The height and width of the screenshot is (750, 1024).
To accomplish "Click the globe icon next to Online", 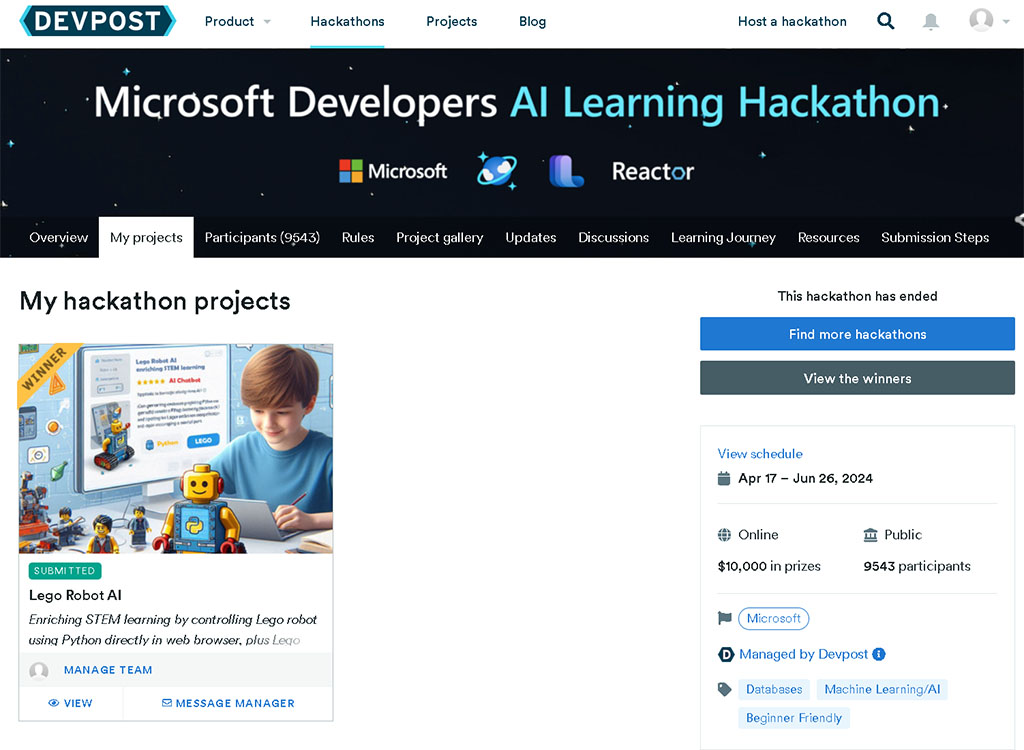I will pos(724,535).
